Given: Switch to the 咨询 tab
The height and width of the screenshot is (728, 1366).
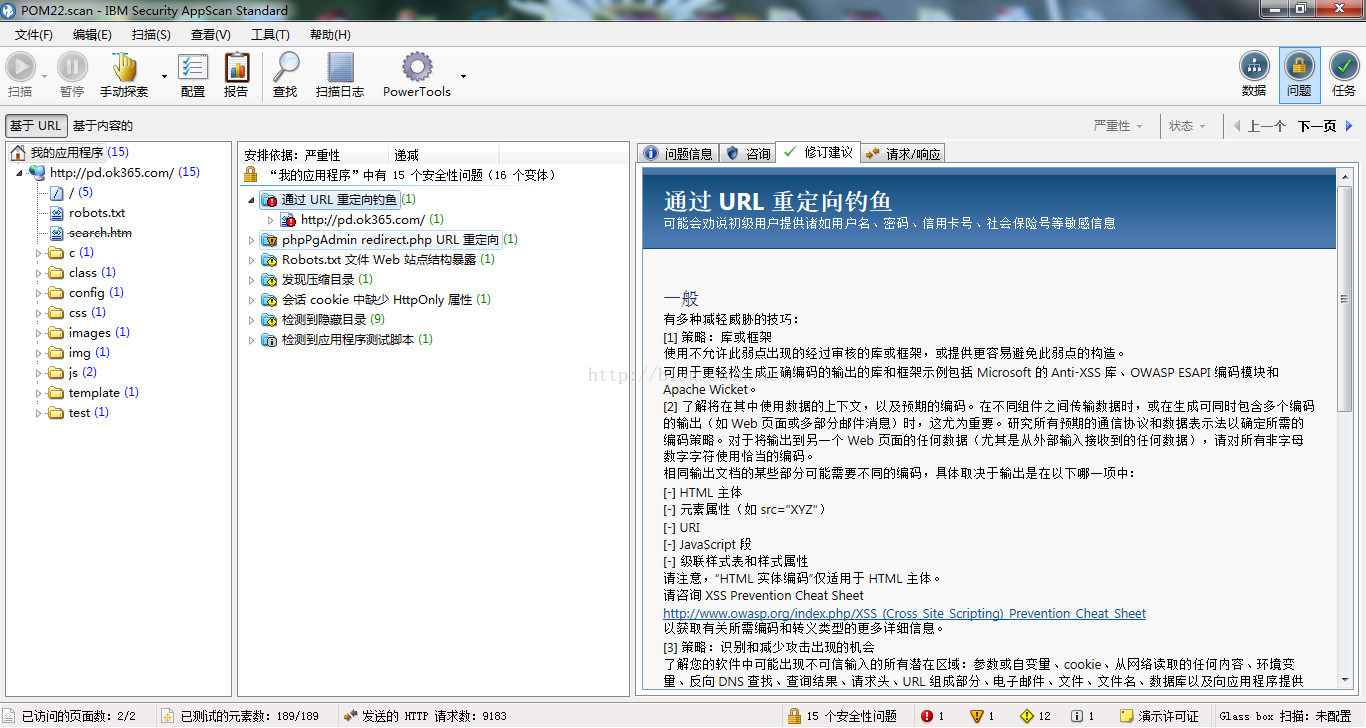Looking at the screenshot, I should (x=748, y=153).
